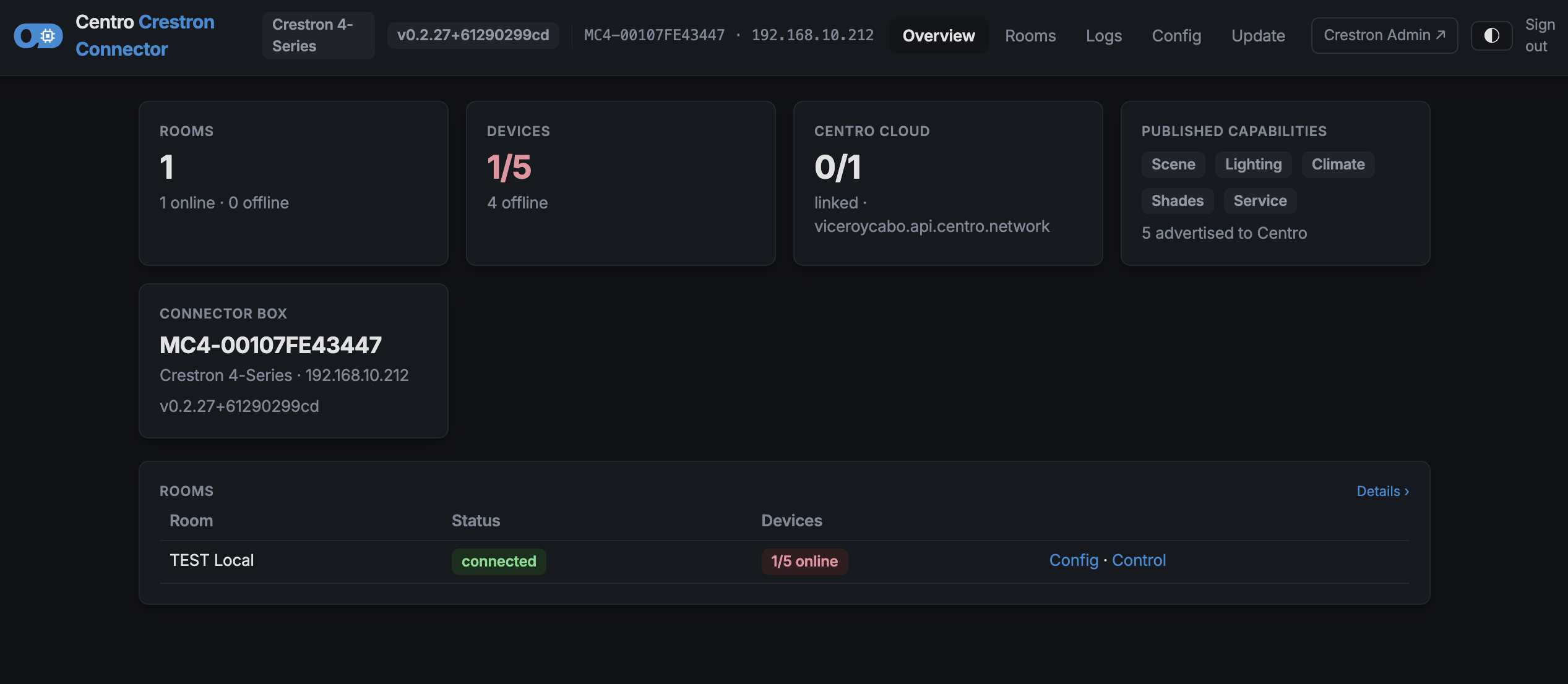Click the Centro Cloud card heading
This screenshot has width=1568, height=684.
click(872, 131)
